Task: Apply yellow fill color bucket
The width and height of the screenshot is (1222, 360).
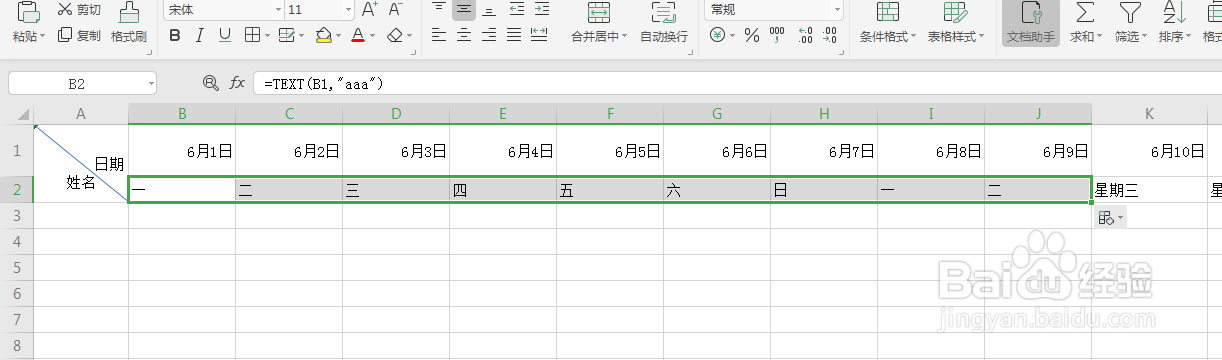Action: (323, 36)
